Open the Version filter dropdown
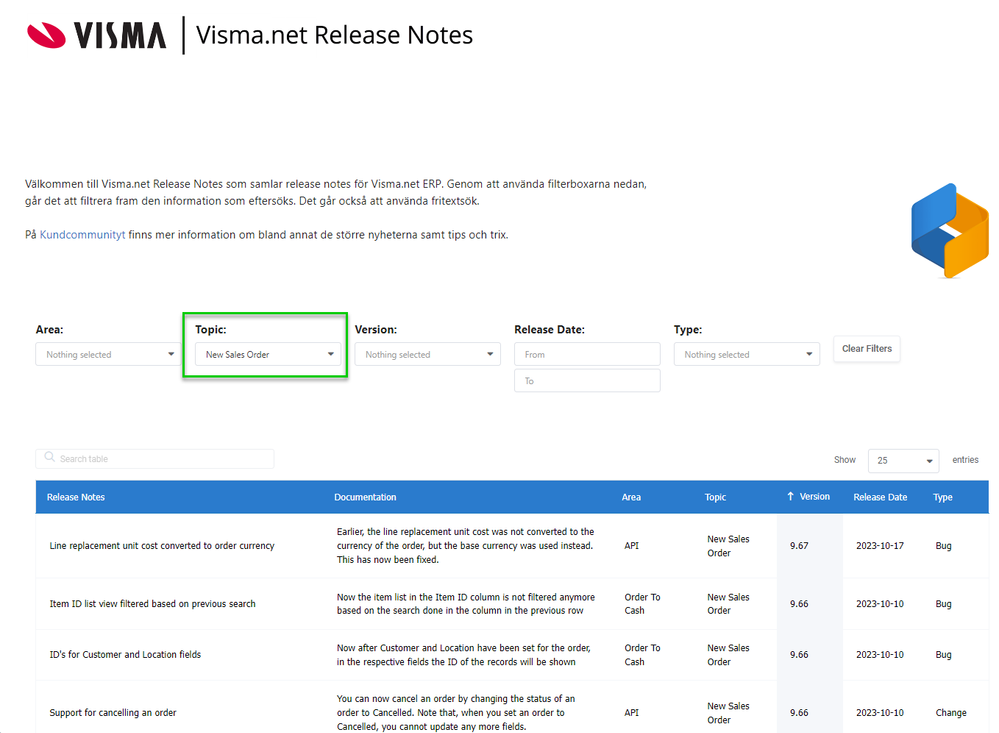This screenshot has height=733, width=999. coord(428,354)
